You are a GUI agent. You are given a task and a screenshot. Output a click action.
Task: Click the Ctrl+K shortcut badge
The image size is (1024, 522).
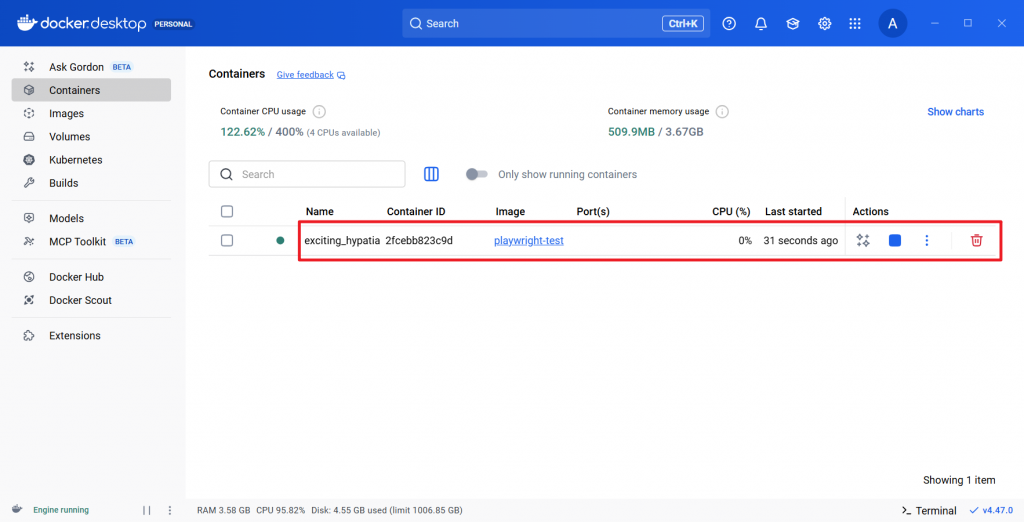tap(682, 24)
